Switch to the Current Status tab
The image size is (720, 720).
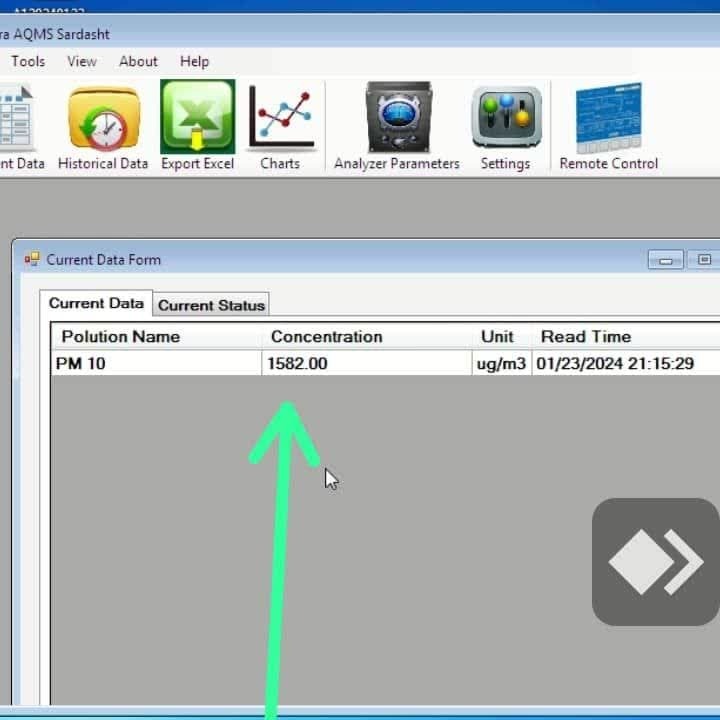coord(211,305)
